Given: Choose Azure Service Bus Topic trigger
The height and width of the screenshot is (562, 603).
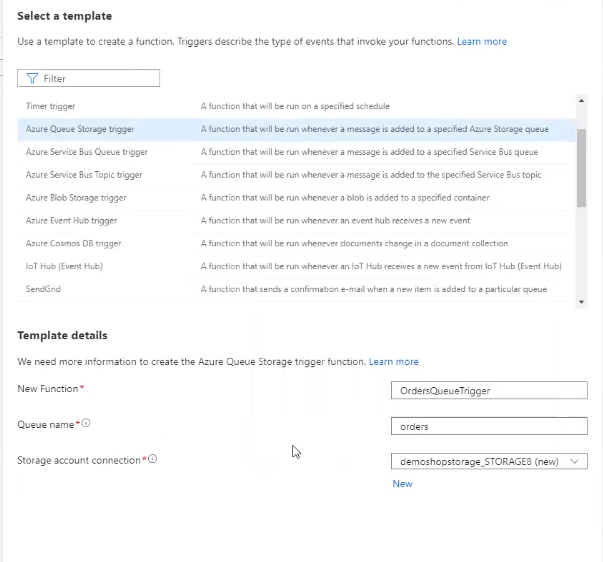Looking at the screenshot, I should [x=84, y=175].
